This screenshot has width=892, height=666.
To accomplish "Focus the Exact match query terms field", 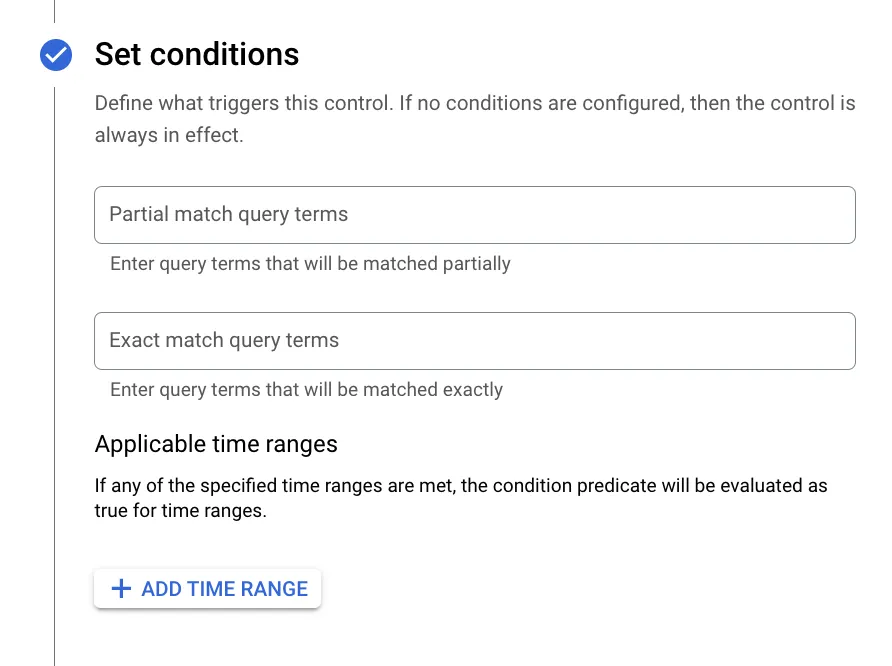I will [x=474, y=341].
